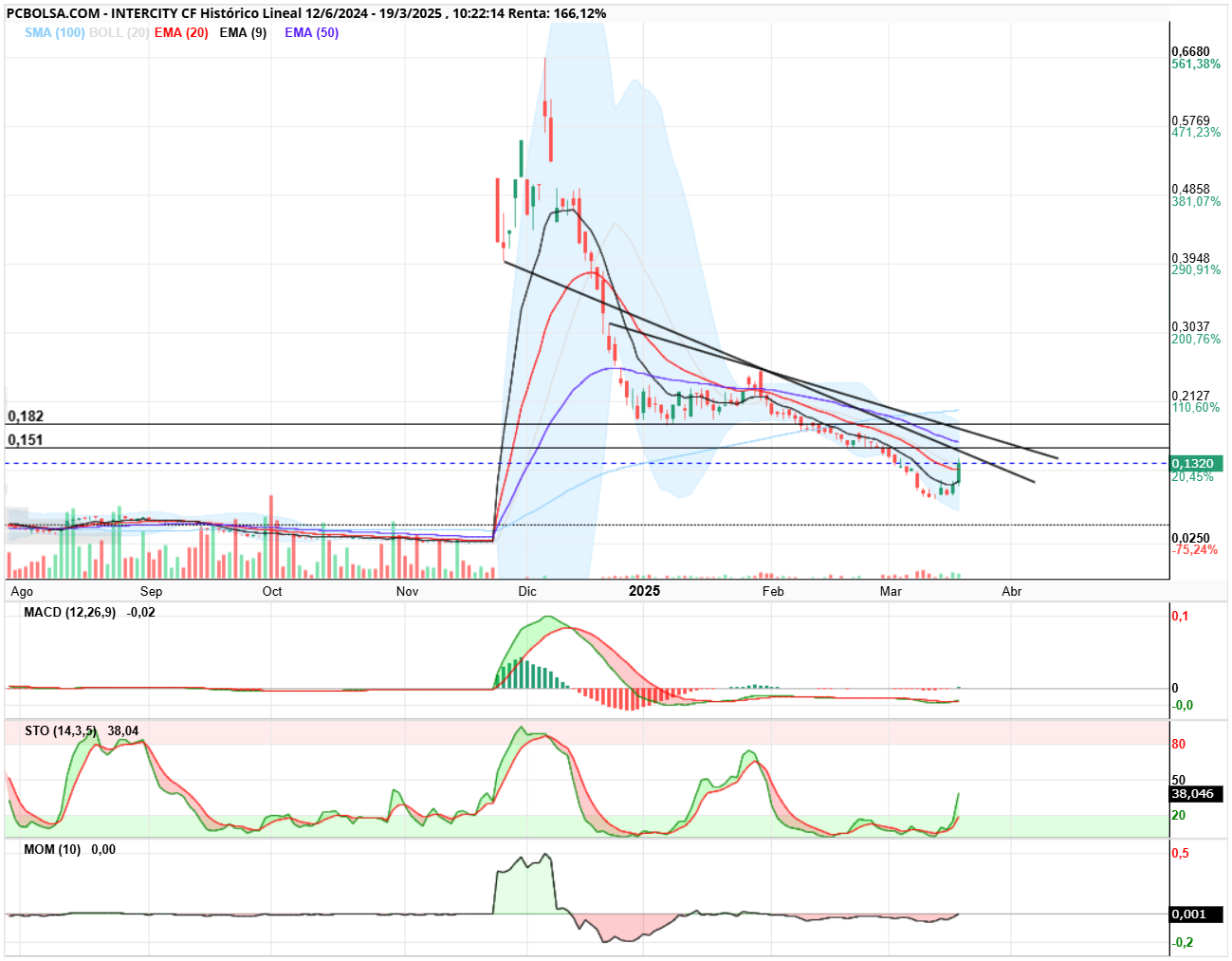Click the 2025 year marker on time axis
This screenshot has height=961, width=1232.
pos(645,591)
